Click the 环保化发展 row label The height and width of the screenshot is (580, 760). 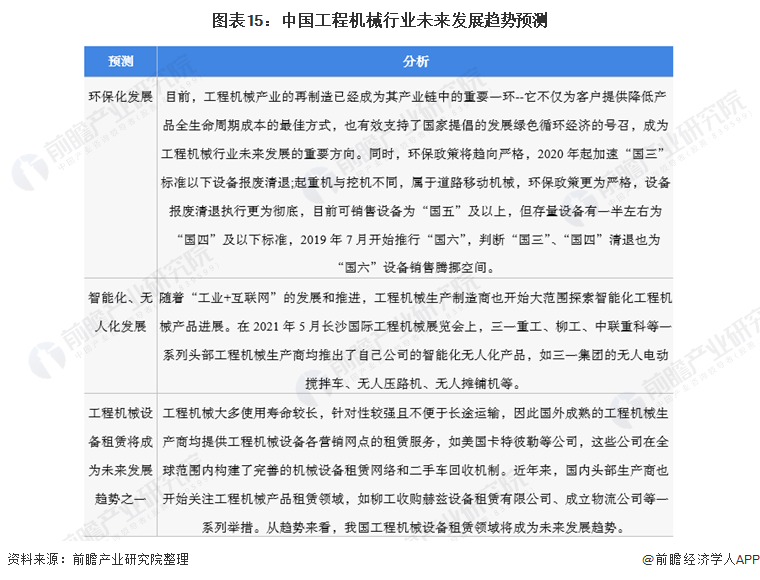[121, 96]
